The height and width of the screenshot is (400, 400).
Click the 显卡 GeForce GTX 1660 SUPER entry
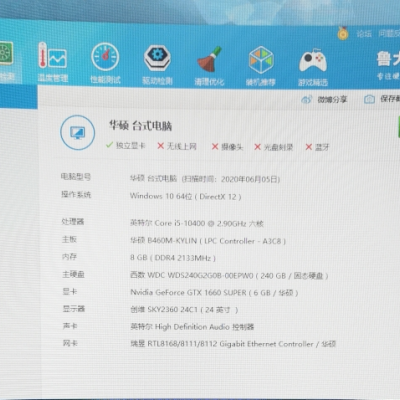click(x=214, y=293)
